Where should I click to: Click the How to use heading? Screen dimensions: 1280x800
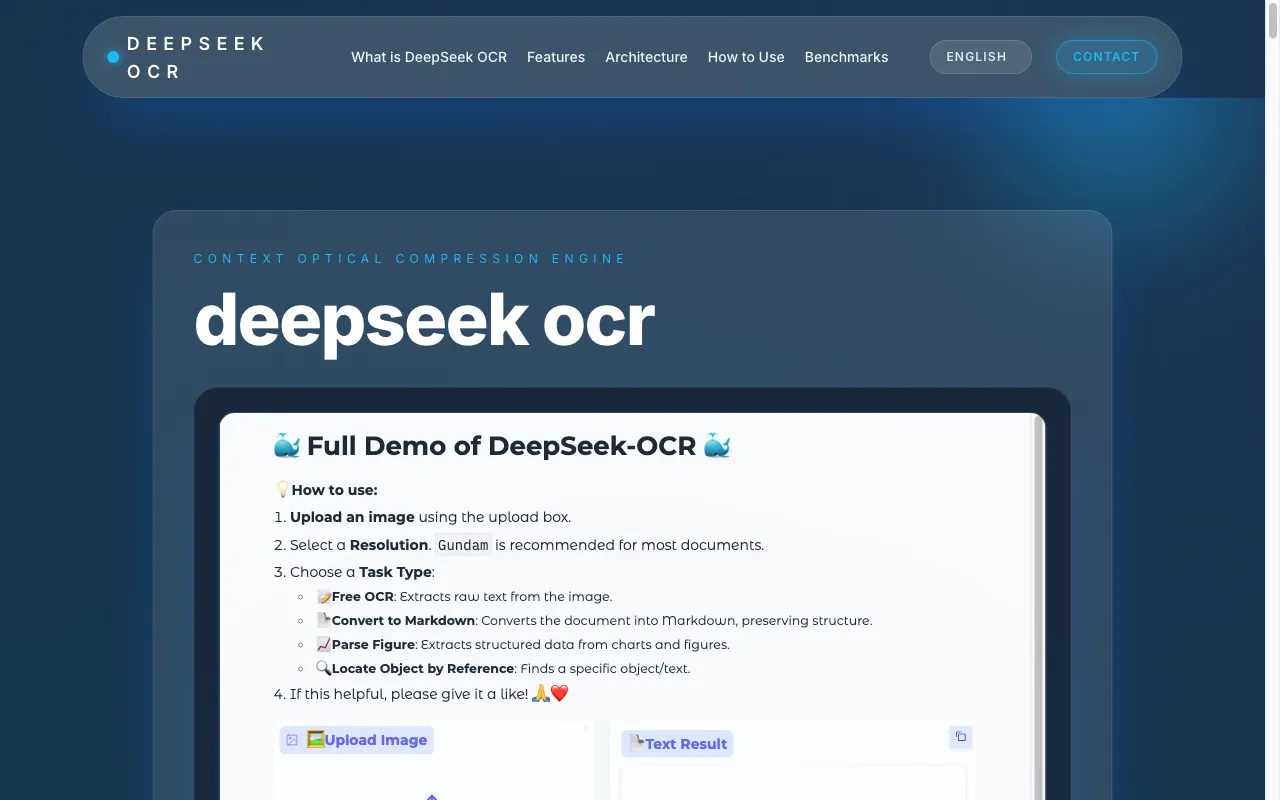[326, 490]
